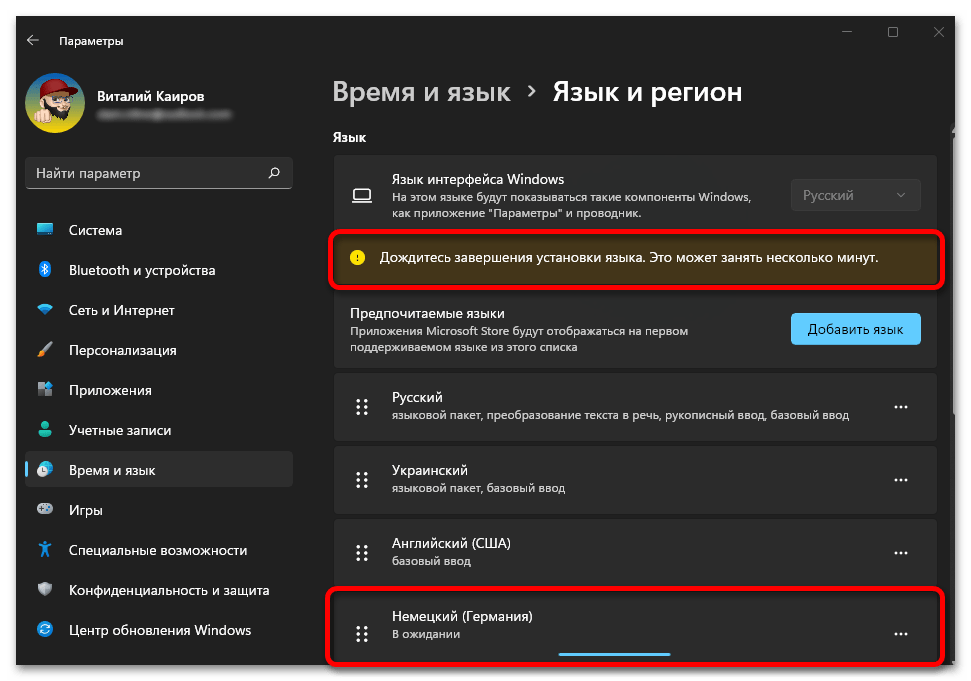
Task: Open Учетные записи section
Action: pyautogui.click(x=159, y=430)
